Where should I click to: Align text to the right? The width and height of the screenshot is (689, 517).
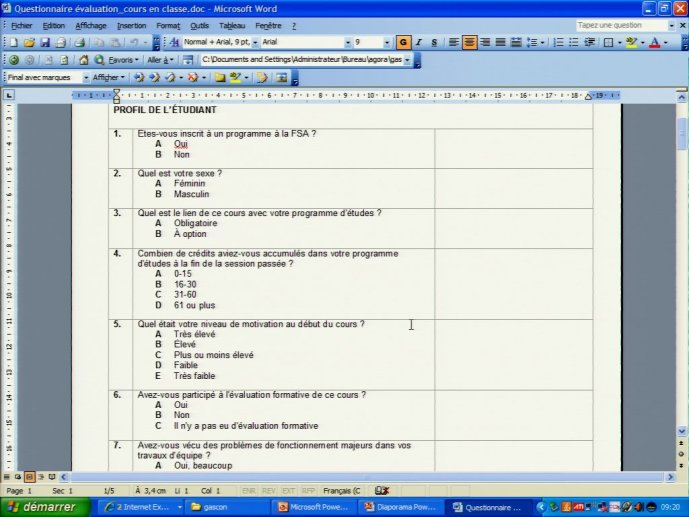tap(485, 43)
